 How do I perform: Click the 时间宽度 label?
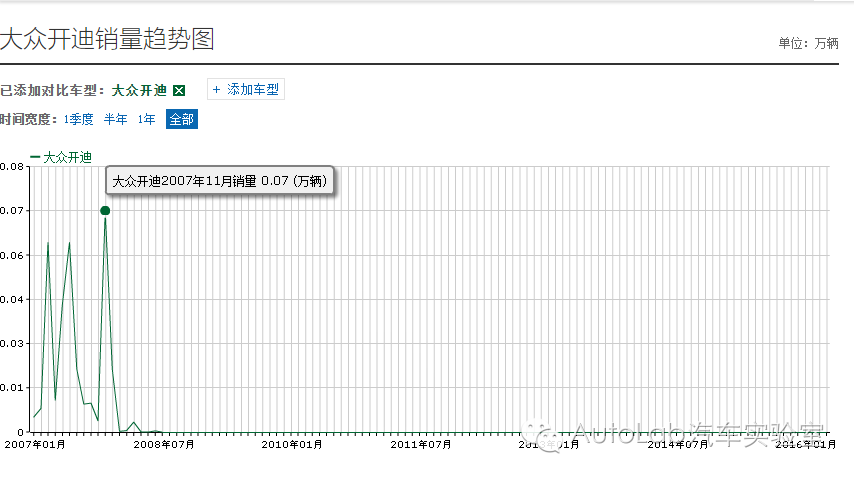pos(29,119)
